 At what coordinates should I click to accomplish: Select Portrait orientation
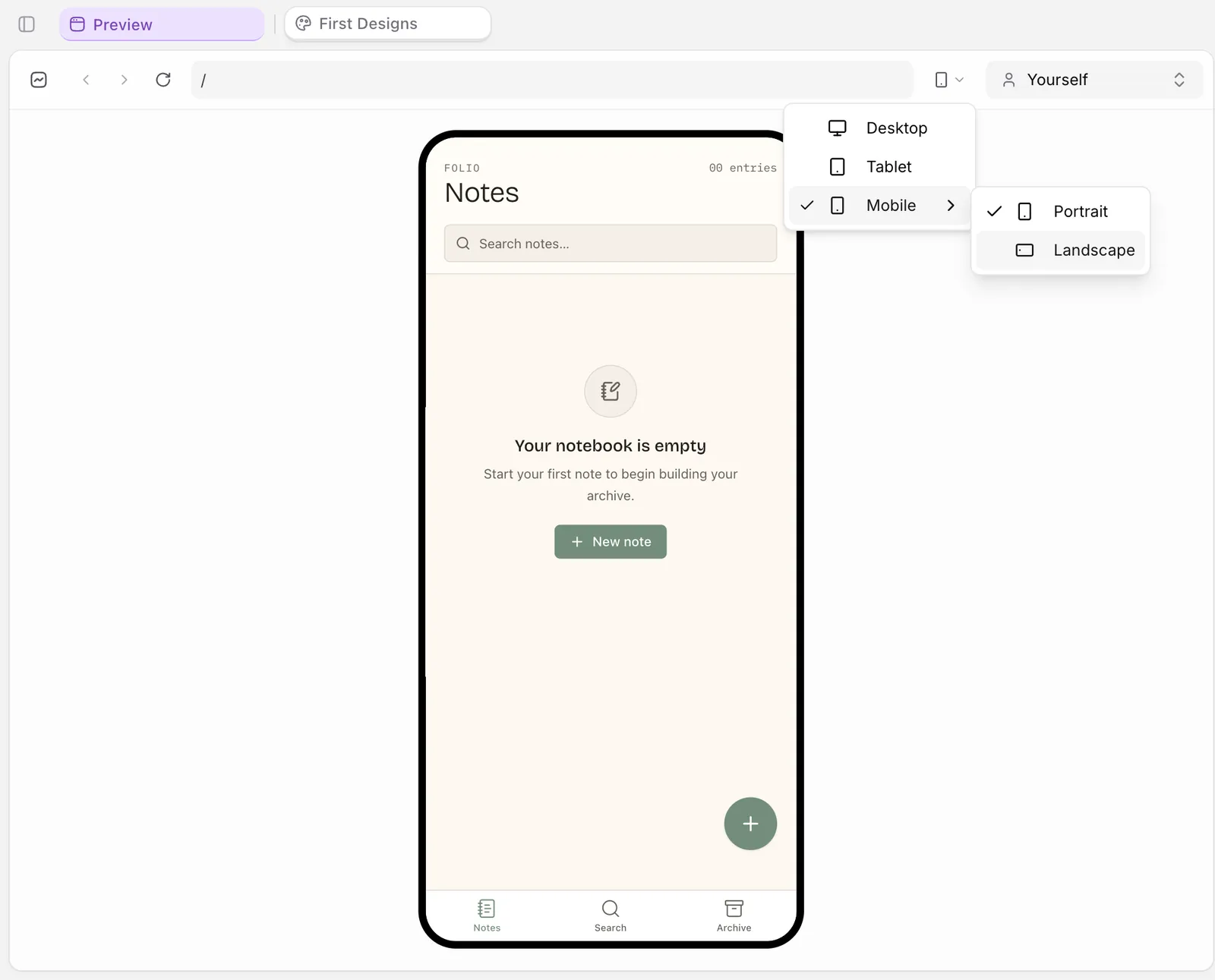[1060, 211]
